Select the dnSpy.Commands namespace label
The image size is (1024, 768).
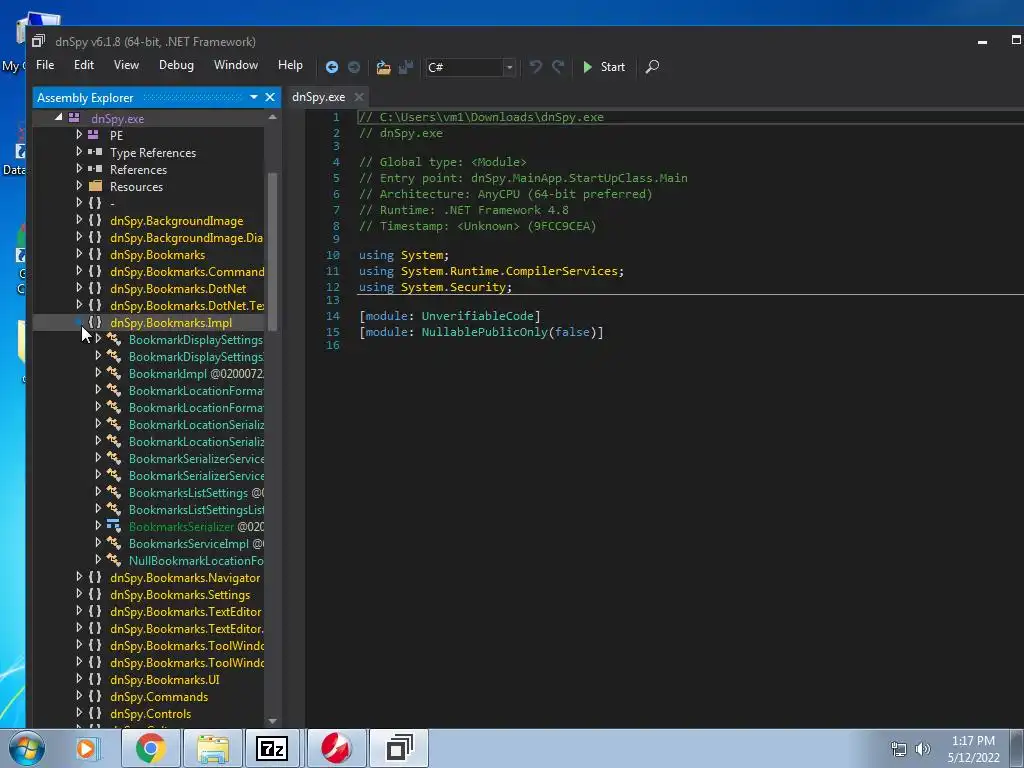point(159,697)
